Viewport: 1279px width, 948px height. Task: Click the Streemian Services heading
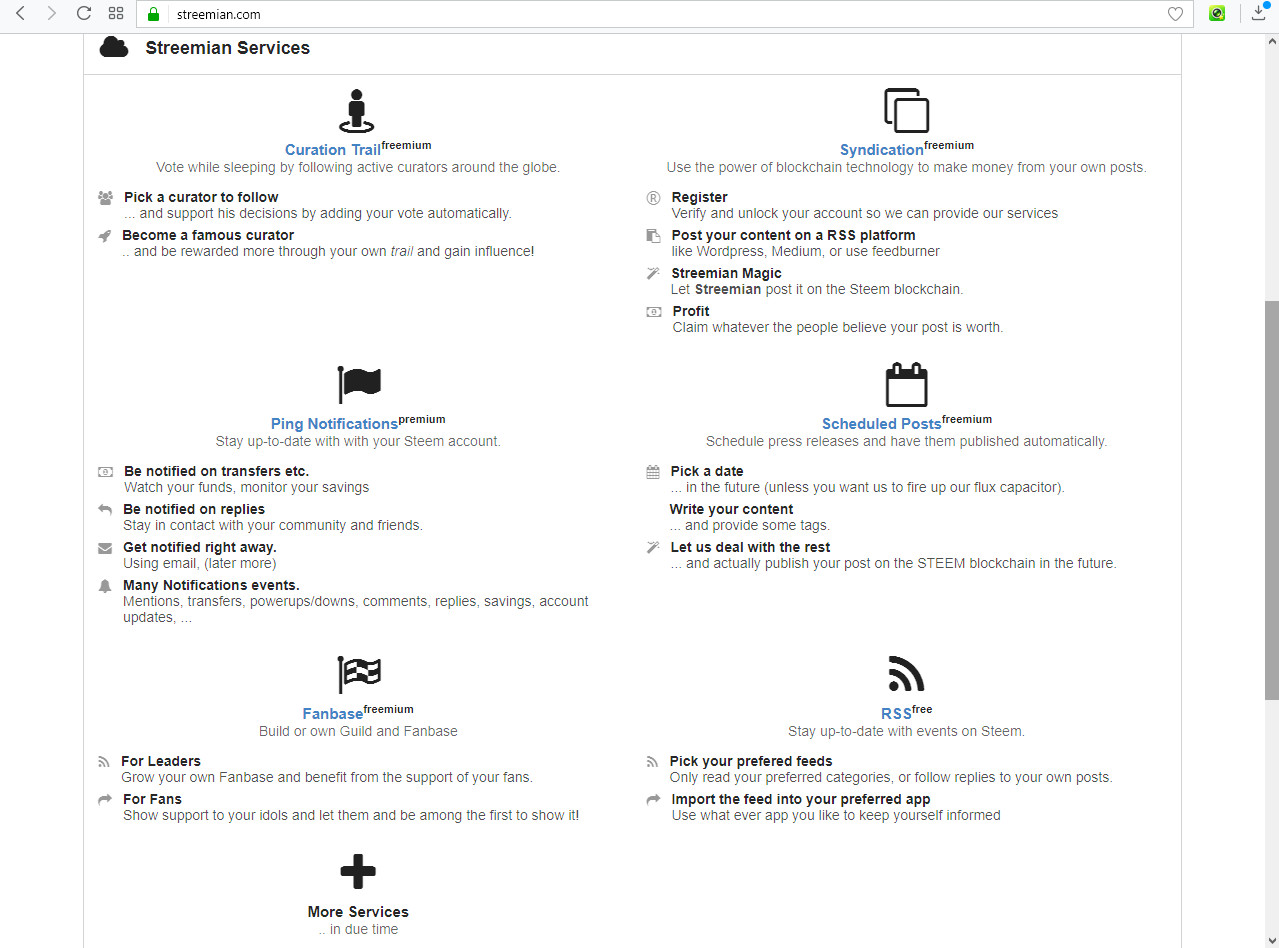(228, 48)
